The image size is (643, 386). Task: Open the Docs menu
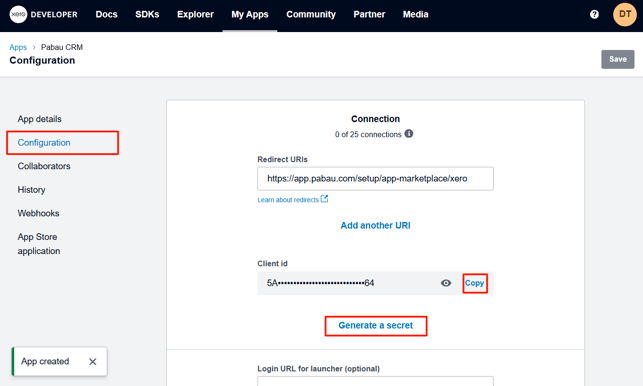106,14
